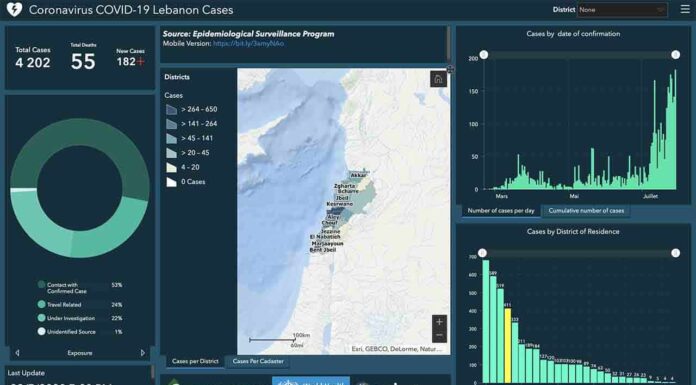Select the Cases per District tab

point(195,361)
